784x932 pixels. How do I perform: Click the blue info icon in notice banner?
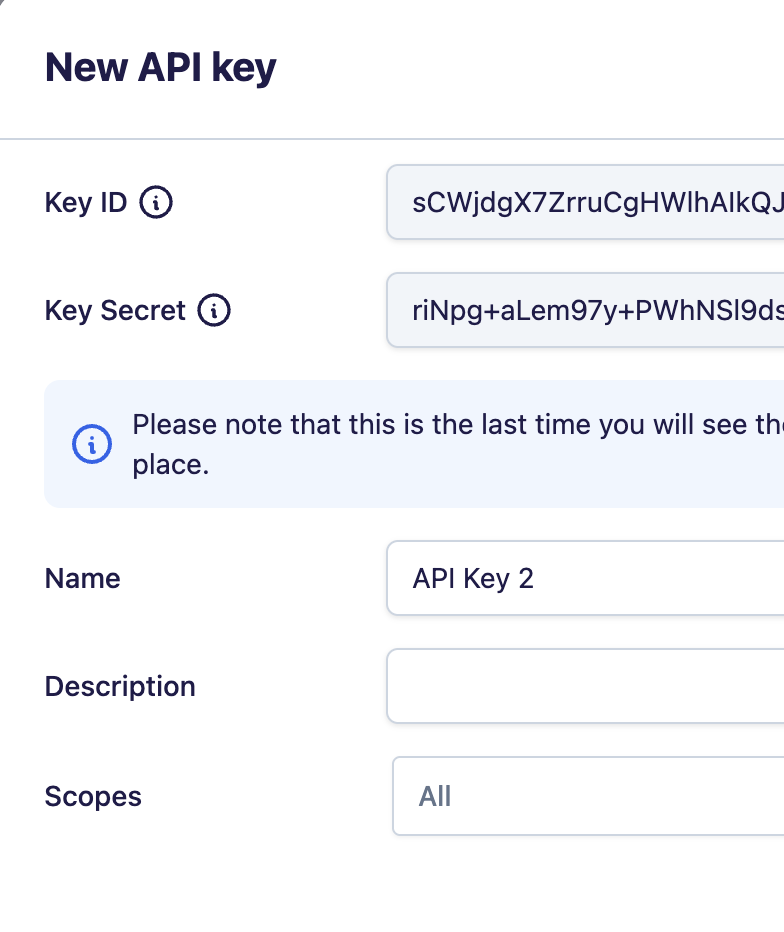(x=92, y=444)
